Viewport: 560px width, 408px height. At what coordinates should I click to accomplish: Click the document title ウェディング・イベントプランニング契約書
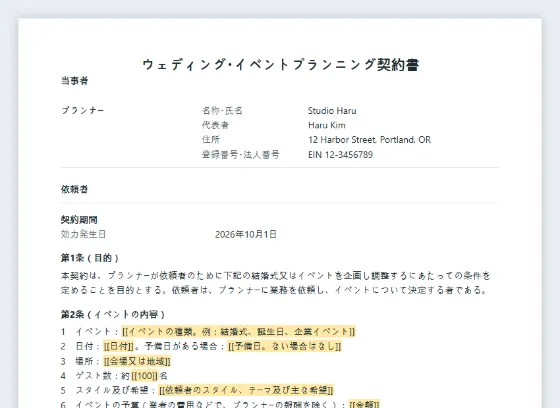tap(280, 65)
